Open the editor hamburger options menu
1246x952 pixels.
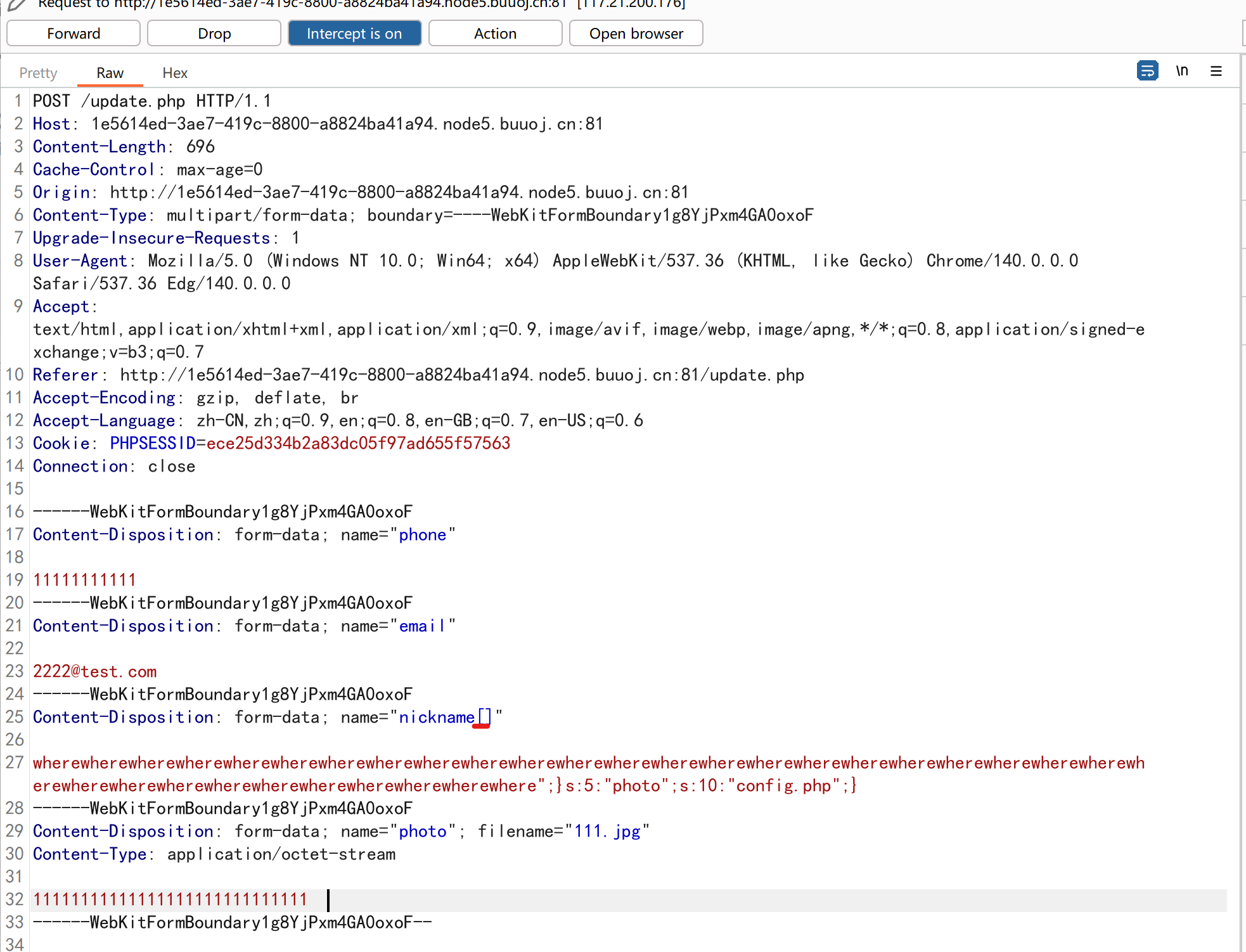(x=1216, y=71)
